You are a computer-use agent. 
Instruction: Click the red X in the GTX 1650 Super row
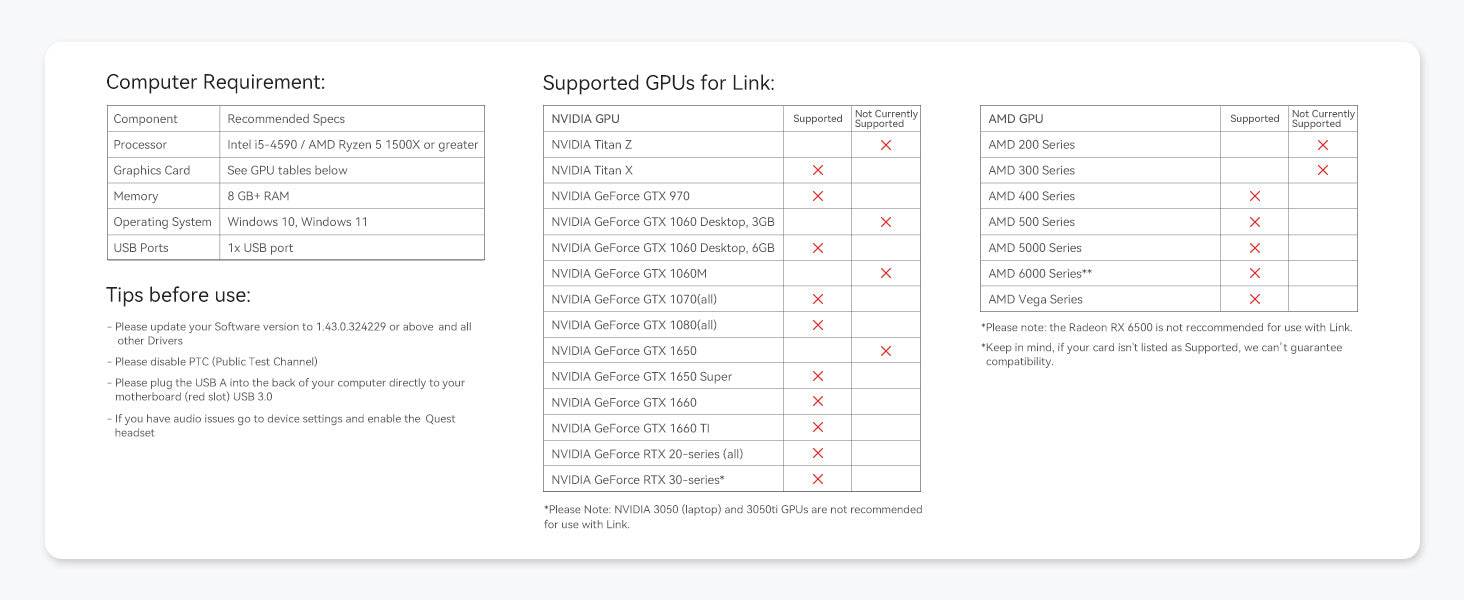click(817, 376)
